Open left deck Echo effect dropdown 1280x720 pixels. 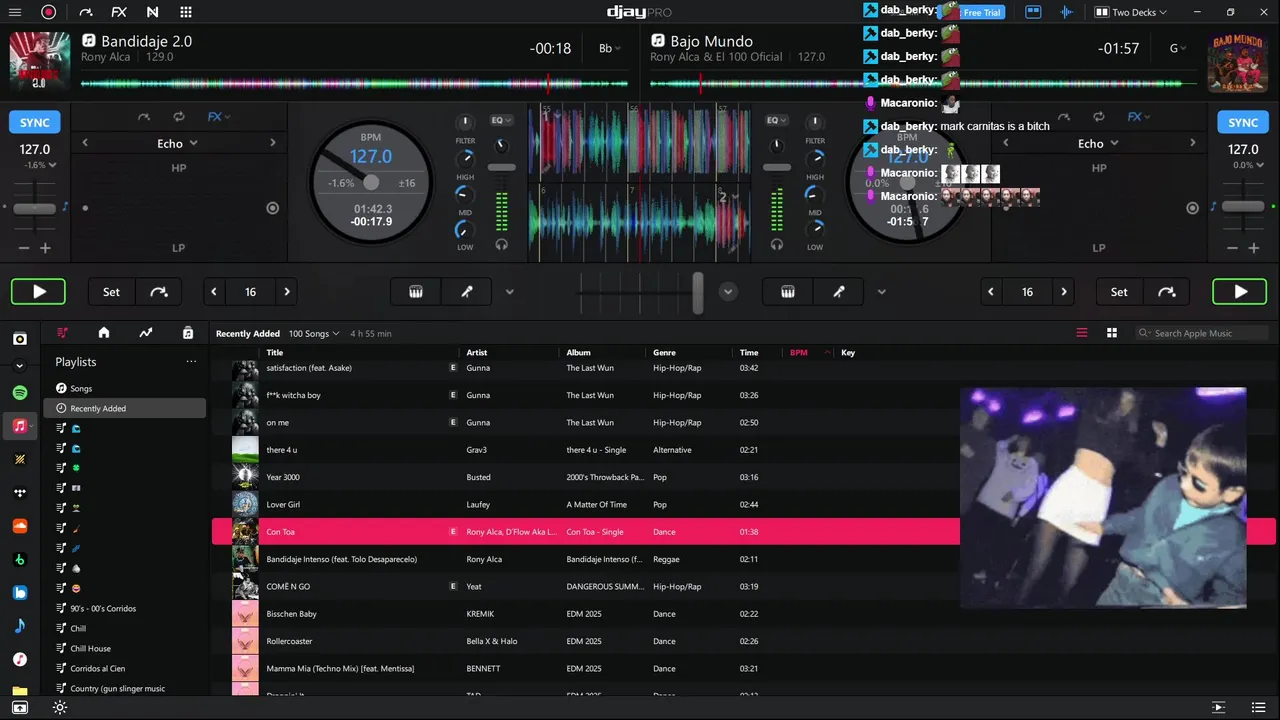[177, 143]
